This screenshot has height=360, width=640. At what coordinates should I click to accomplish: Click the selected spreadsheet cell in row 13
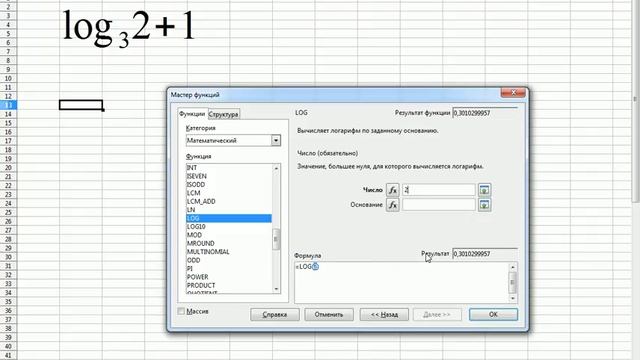tap(81, 105)
